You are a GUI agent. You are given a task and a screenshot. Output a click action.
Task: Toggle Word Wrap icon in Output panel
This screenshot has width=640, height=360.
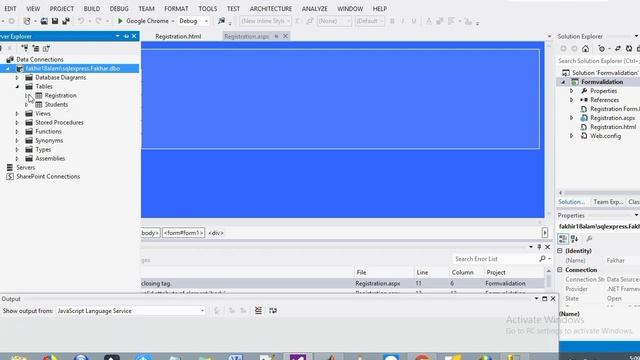pyautogui.click(x=273, y=311)
